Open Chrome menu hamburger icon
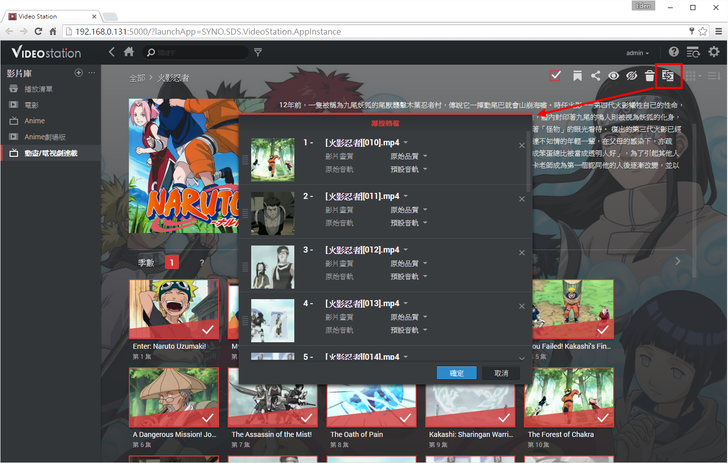 click(x=718, y=31)
